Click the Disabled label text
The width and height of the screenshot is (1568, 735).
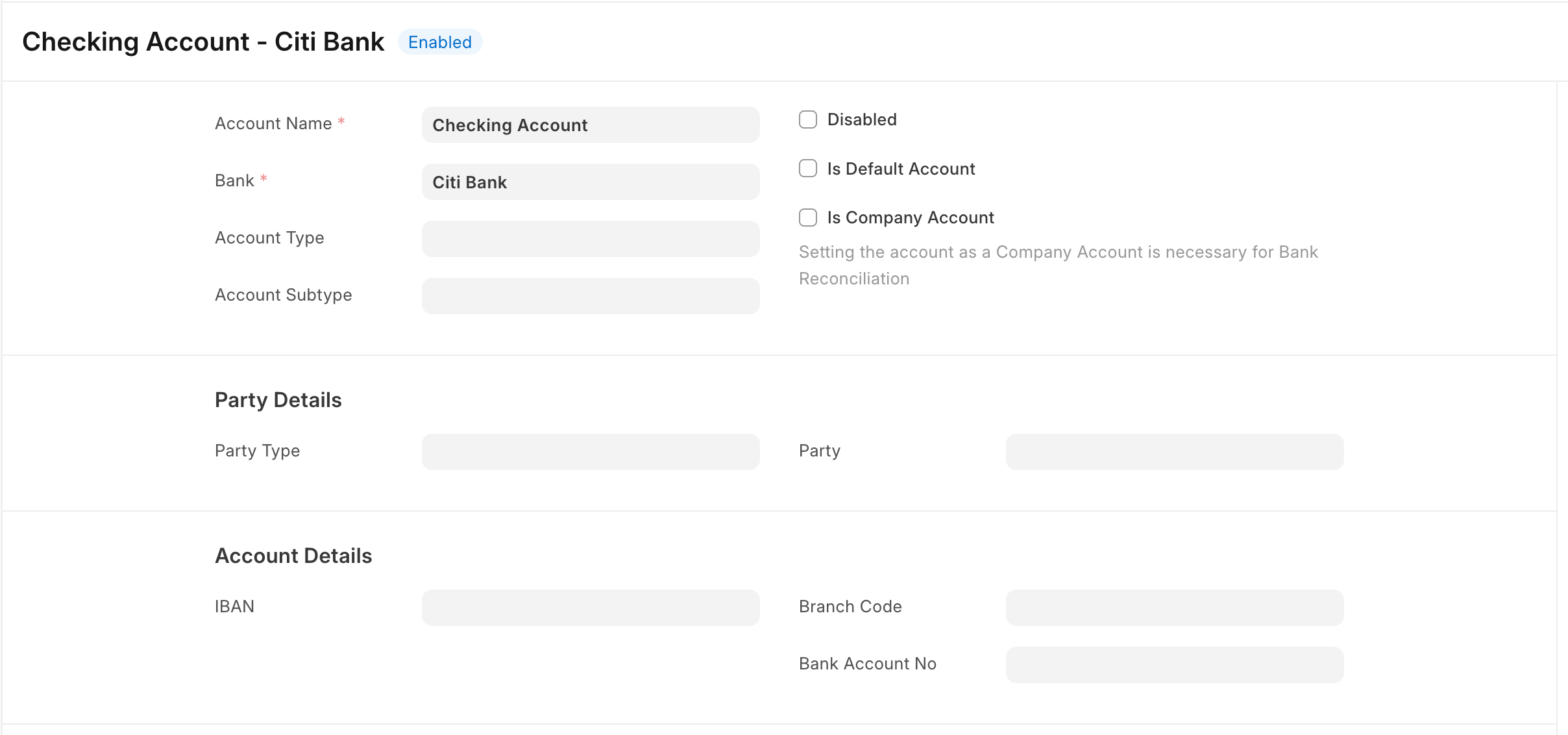point(861,119)
